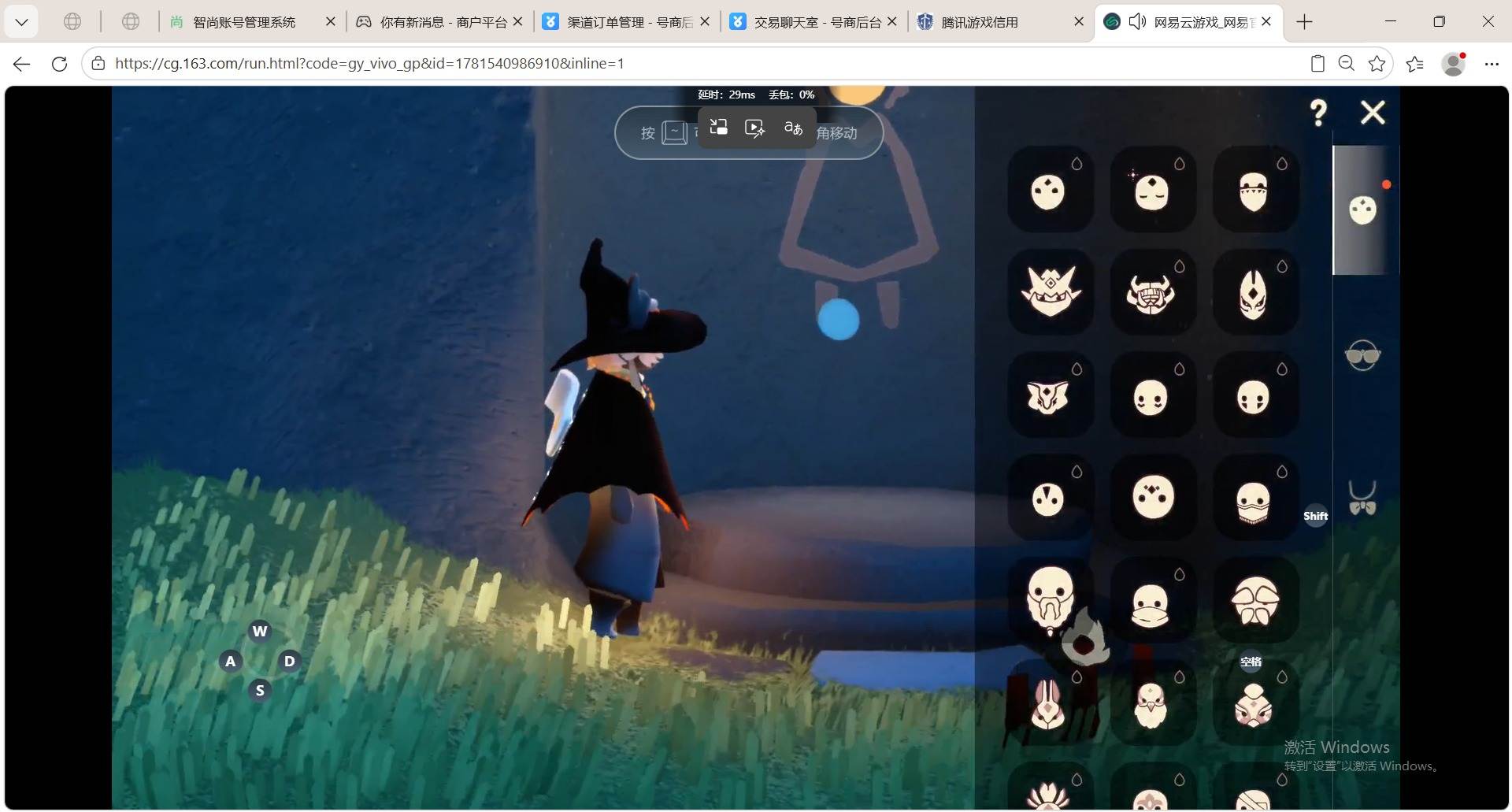Screen dimensions: 1512x812
Task: Equip the horned ox mask
Action: 1153,291
